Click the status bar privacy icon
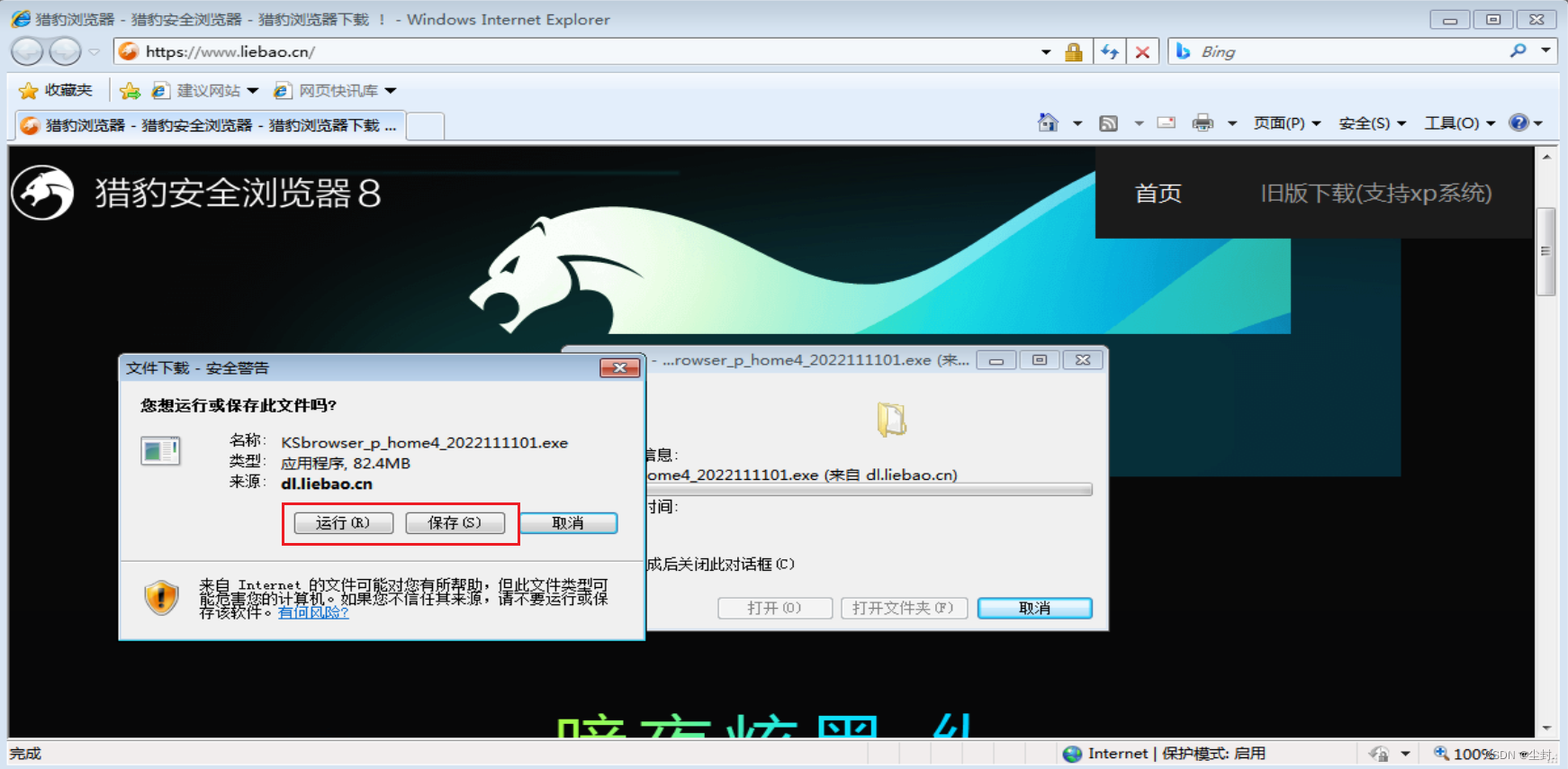The height and width of the screenshot is (769, 1568). click(x=1378, y=754)
